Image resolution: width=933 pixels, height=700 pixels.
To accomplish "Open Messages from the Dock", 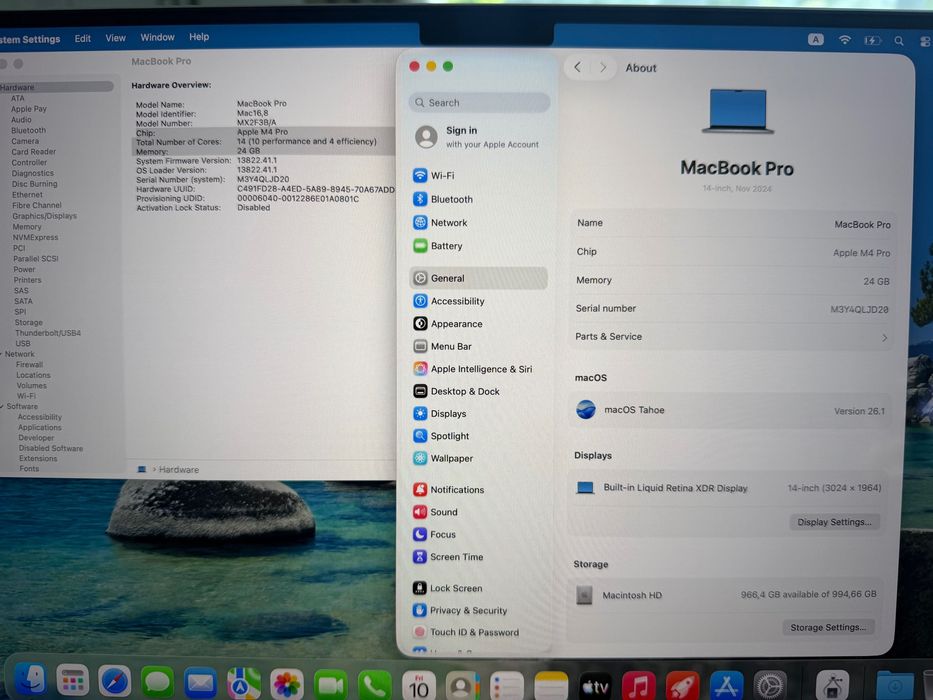I will click(x=158, y=683).
